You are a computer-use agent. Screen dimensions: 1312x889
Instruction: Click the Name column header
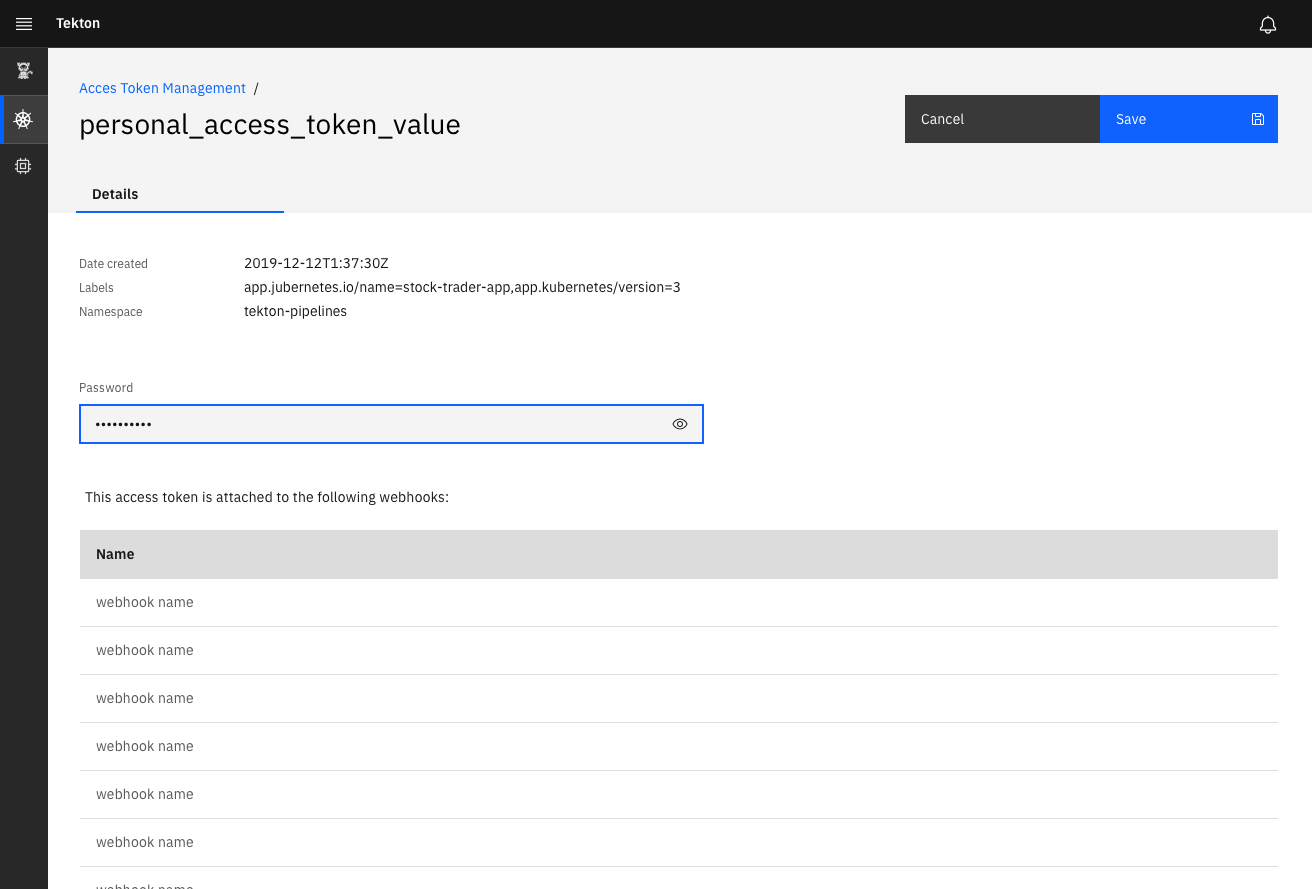tap(114, 554)
